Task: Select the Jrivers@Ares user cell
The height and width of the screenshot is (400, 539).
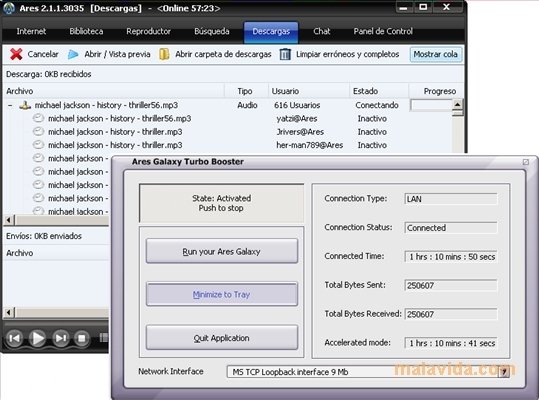Action: point(300,132)
